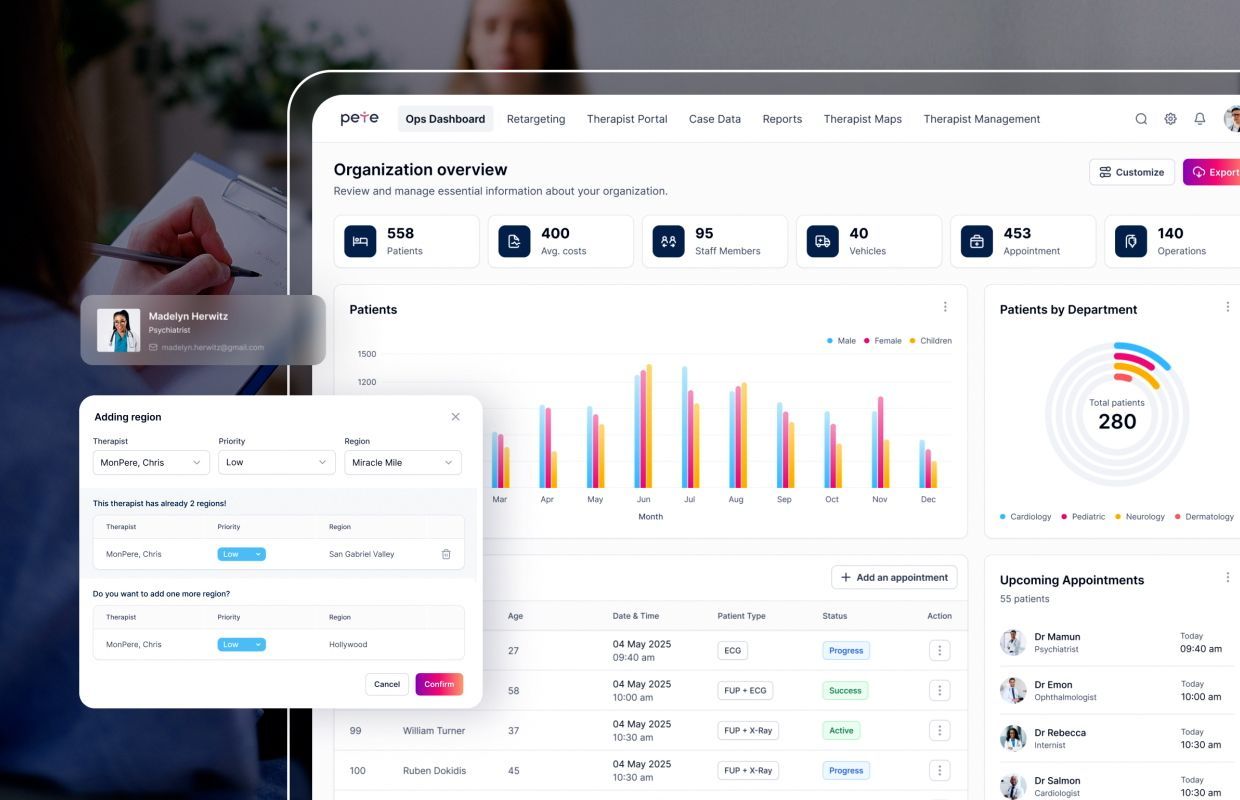Expand the Therapist dropdown MonPere, Chris
The width and height of the screenshot is (1240, 800).
click(151, 462)
